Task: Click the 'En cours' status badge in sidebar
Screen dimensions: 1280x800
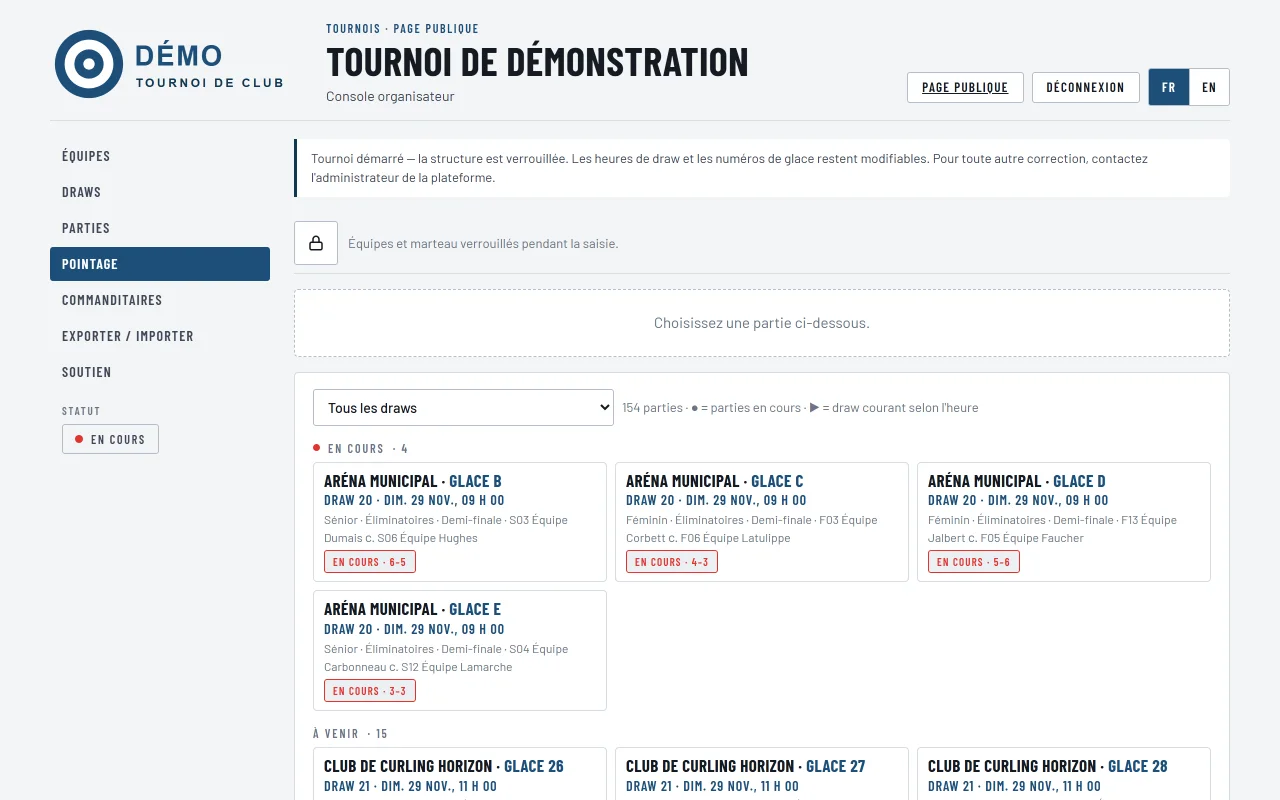Action: 110,439
